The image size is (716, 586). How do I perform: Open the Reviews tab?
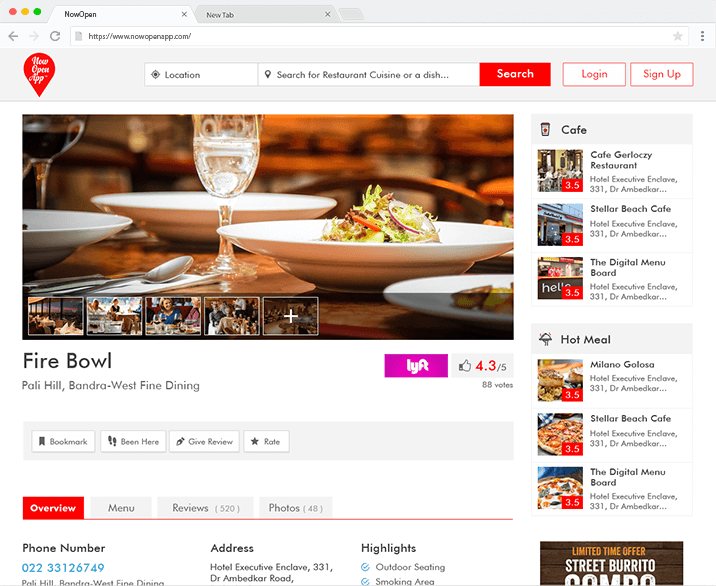coord(205,508)
